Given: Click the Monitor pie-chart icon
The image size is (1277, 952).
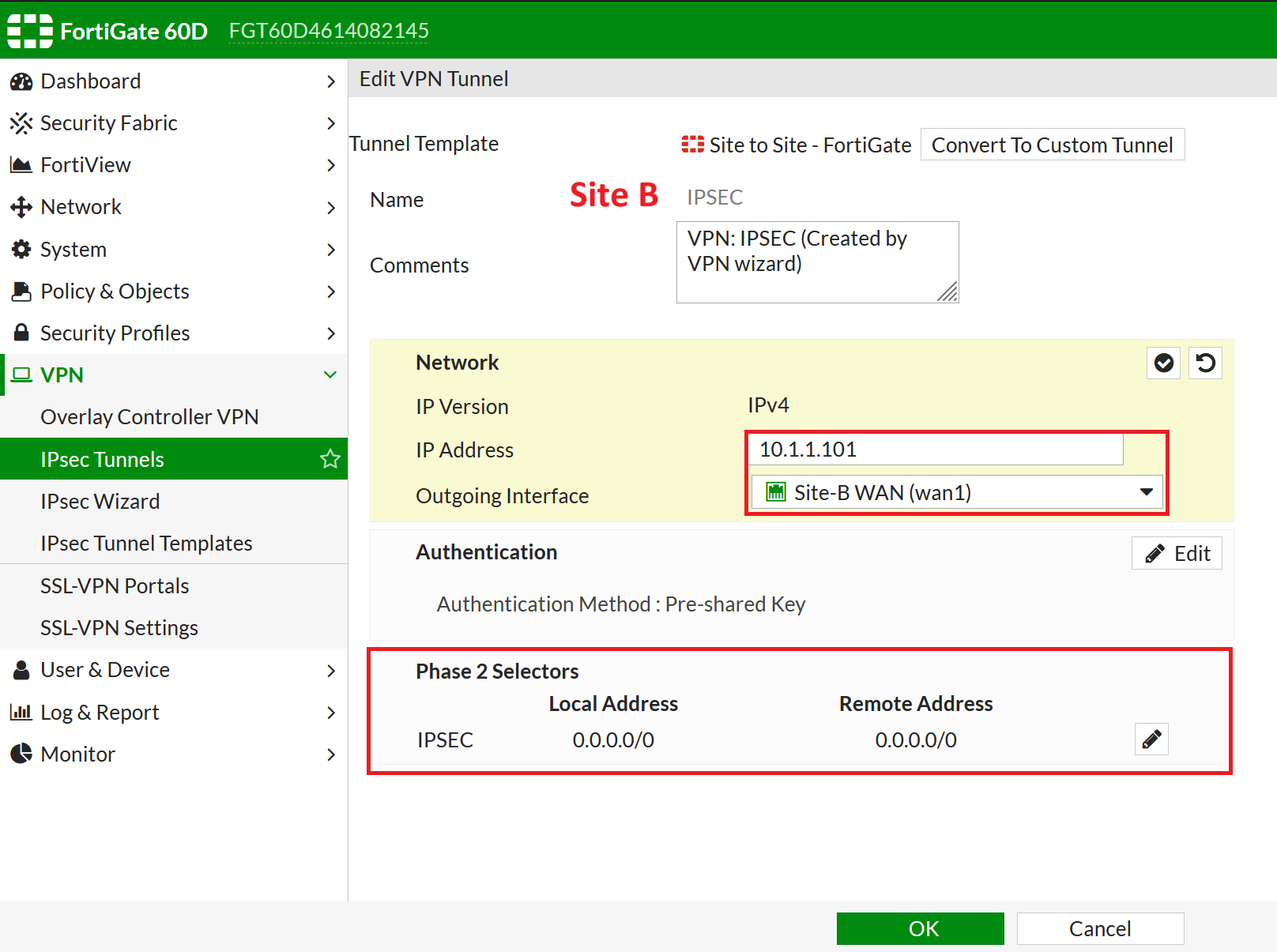Looking at the screenshot, I should (x=21, y=754).
